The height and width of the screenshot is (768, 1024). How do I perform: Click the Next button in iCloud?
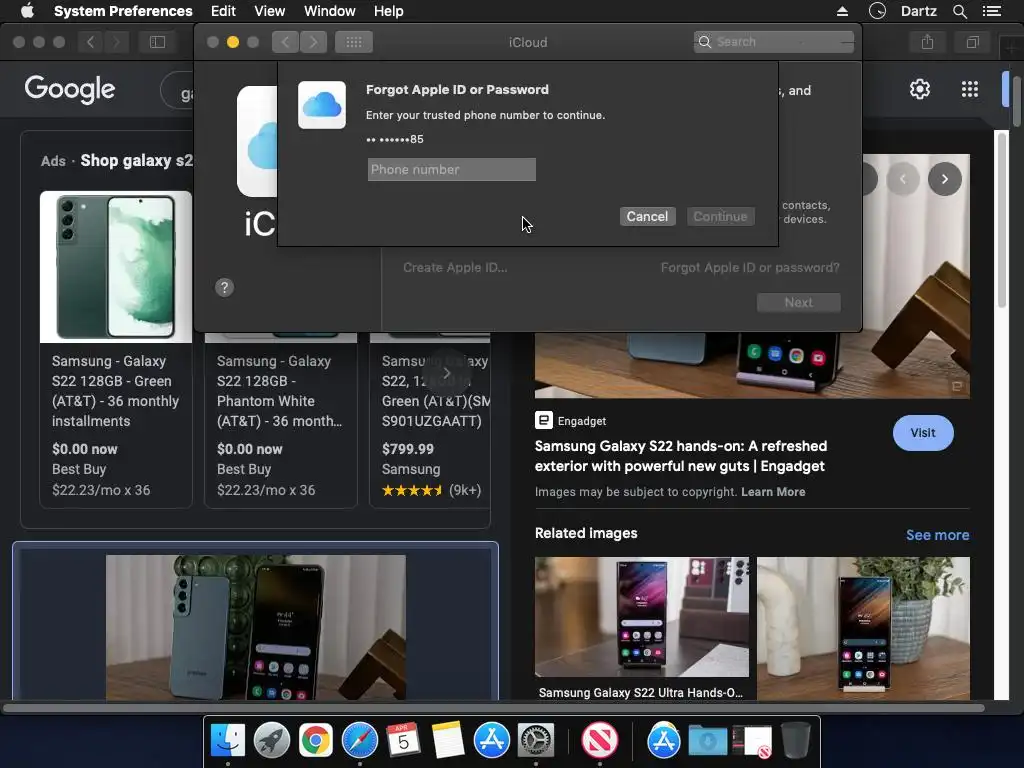tap(798, 302)
